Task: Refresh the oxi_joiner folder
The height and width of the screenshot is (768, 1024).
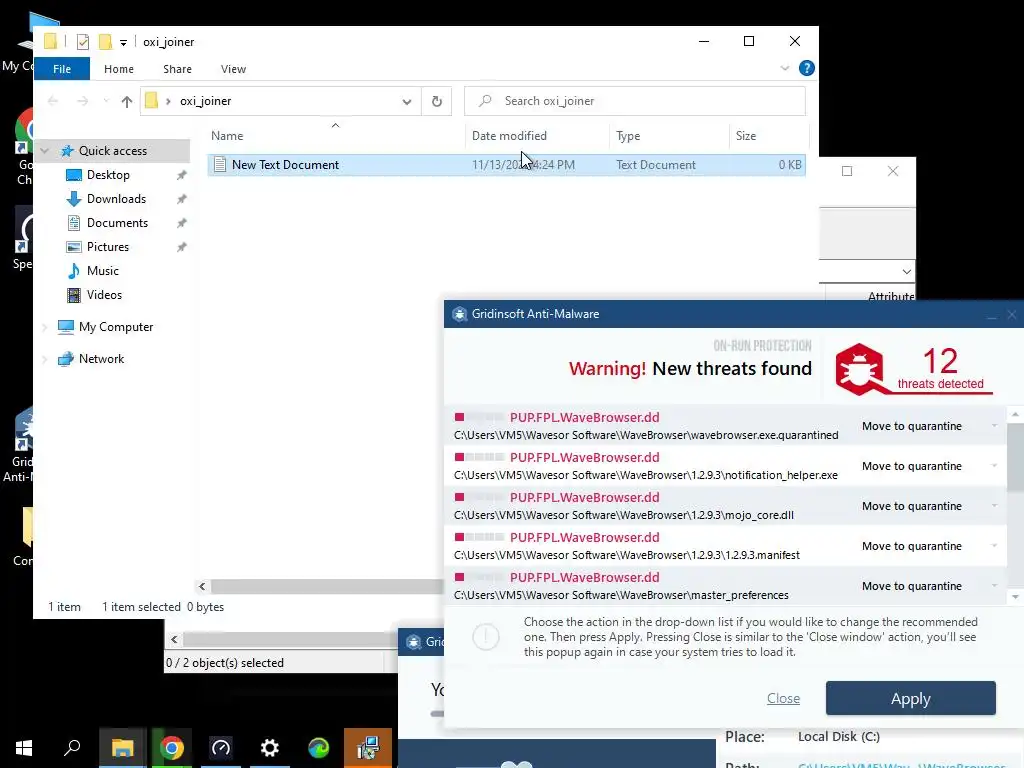Action: (437, 101)
